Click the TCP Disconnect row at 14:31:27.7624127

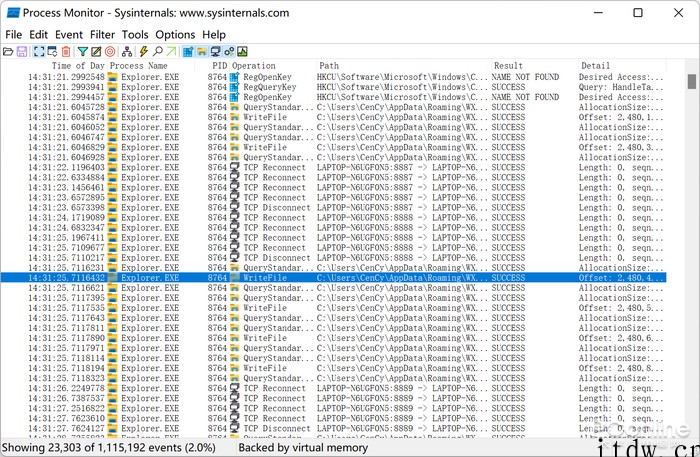pyautogui.click(x=333, y=428)
